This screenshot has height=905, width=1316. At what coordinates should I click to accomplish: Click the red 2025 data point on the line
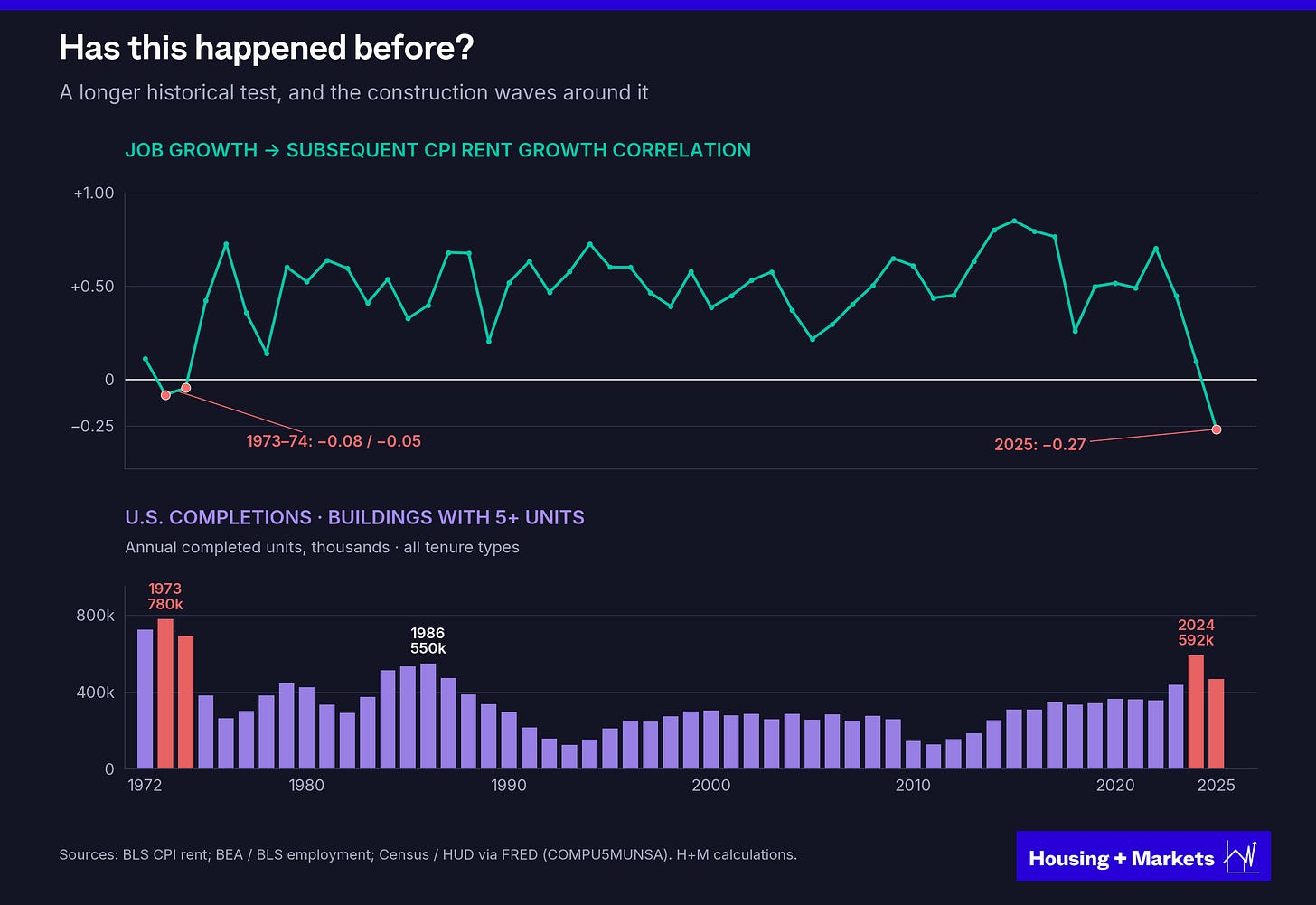tap(1217, 429)
